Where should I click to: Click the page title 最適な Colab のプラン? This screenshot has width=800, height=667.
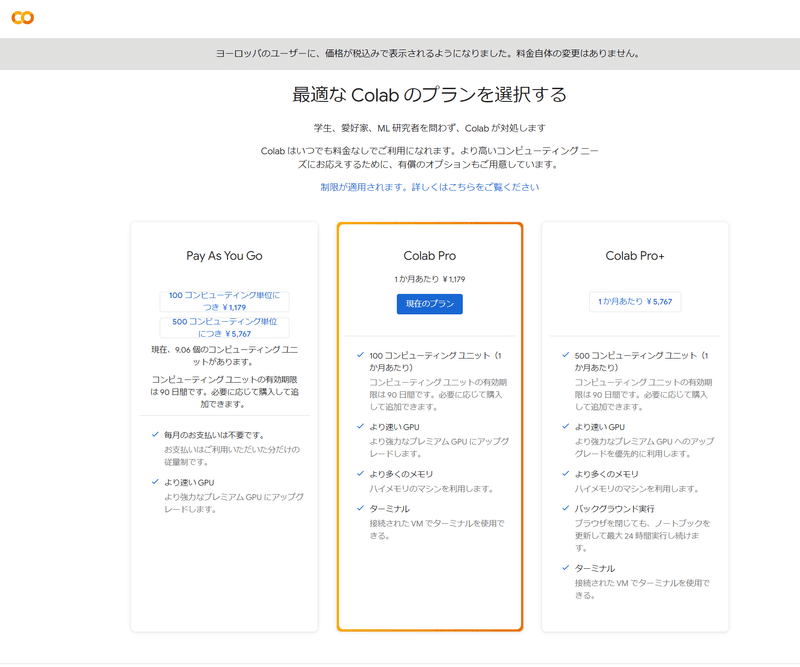pyautogui.click(x=430, y=94)
